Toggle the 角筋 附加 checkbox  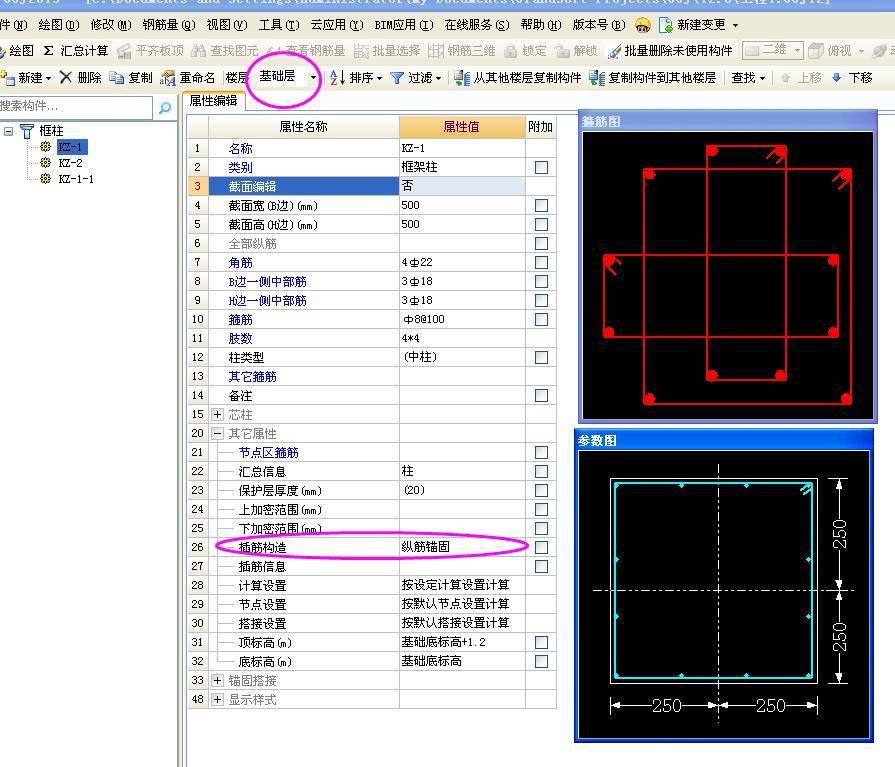541,263
